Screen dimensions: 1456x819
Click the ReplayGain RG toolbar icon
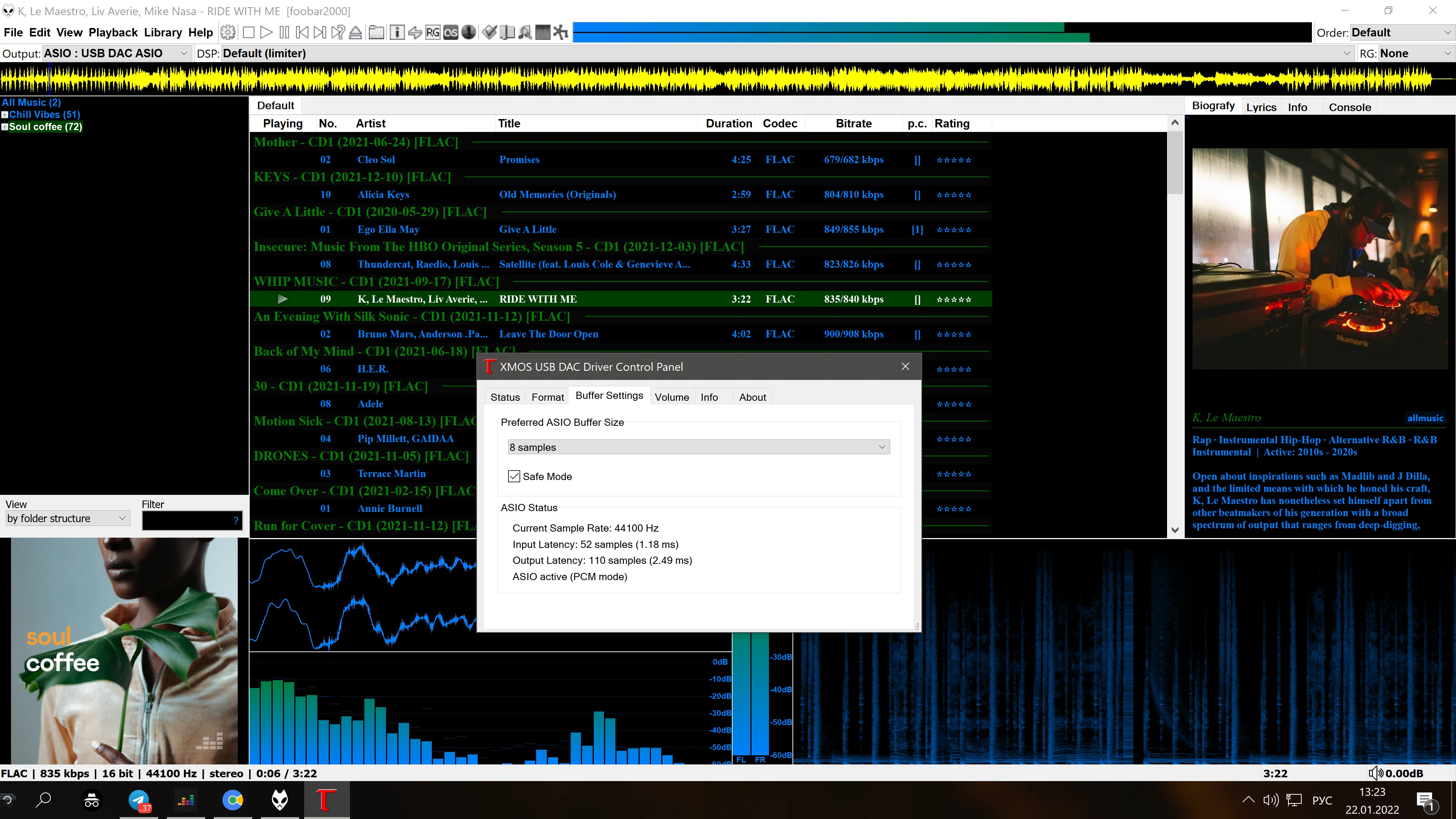tap(432, 33)
